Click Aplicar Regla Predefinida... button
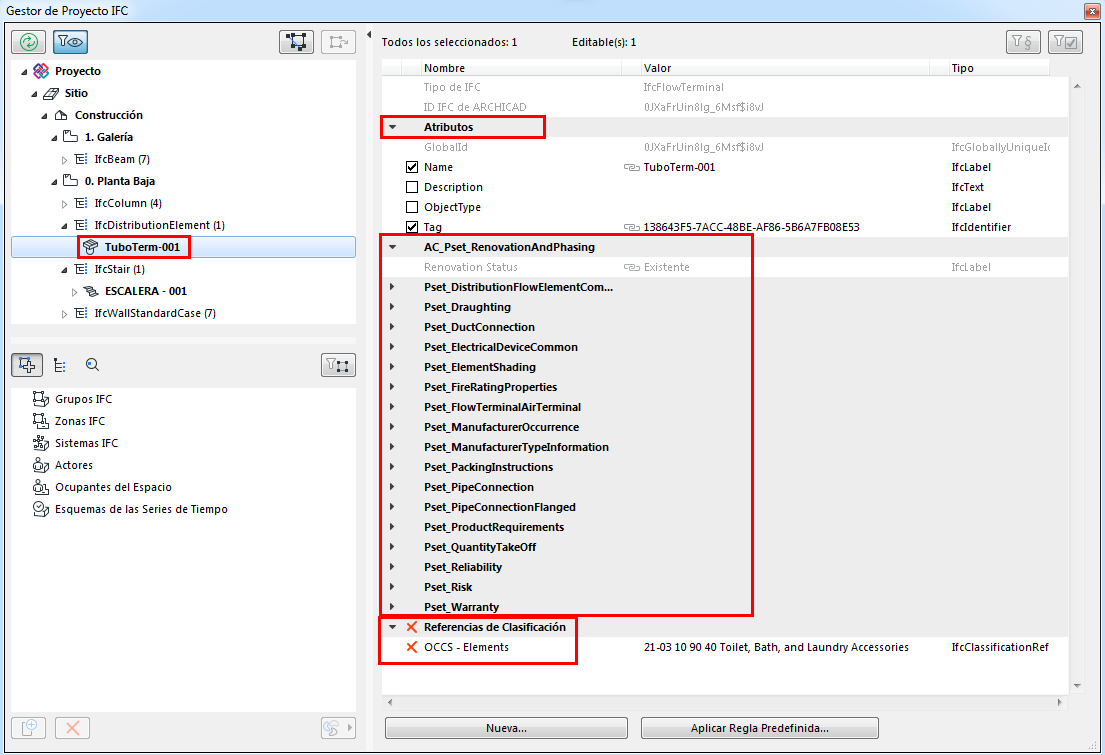Viewport: 1105px width, 755px height. 760,728
